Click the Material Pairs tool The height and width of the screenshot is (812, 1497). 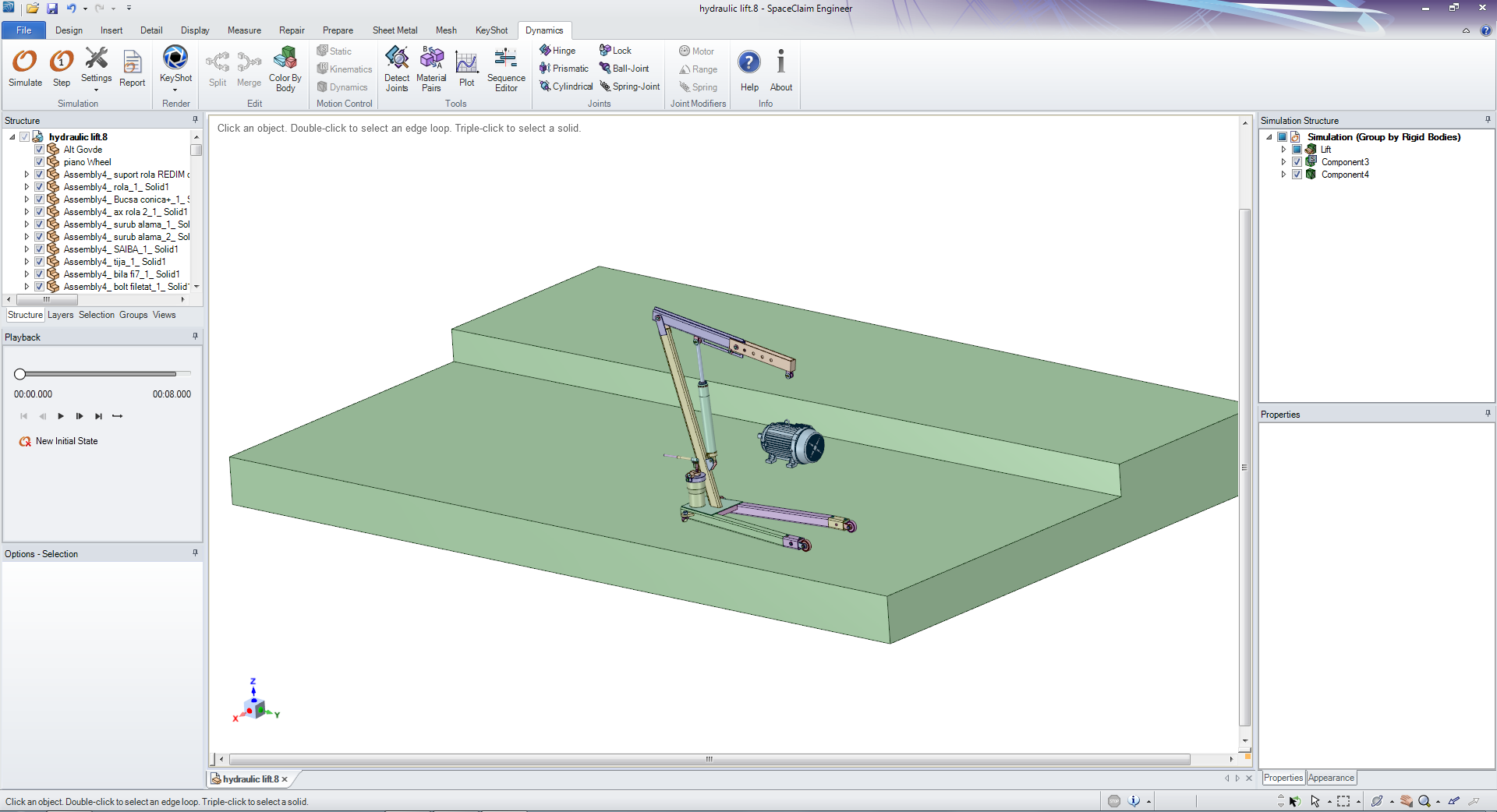tap(431, 69)
